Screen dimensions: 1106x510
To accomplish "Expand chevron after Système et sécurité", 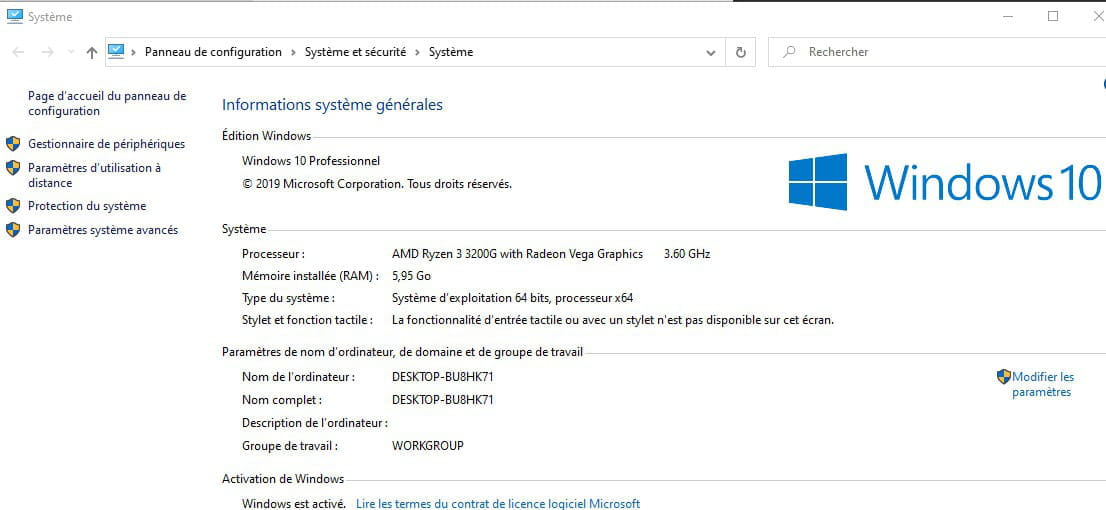I will tap(418, 52).
